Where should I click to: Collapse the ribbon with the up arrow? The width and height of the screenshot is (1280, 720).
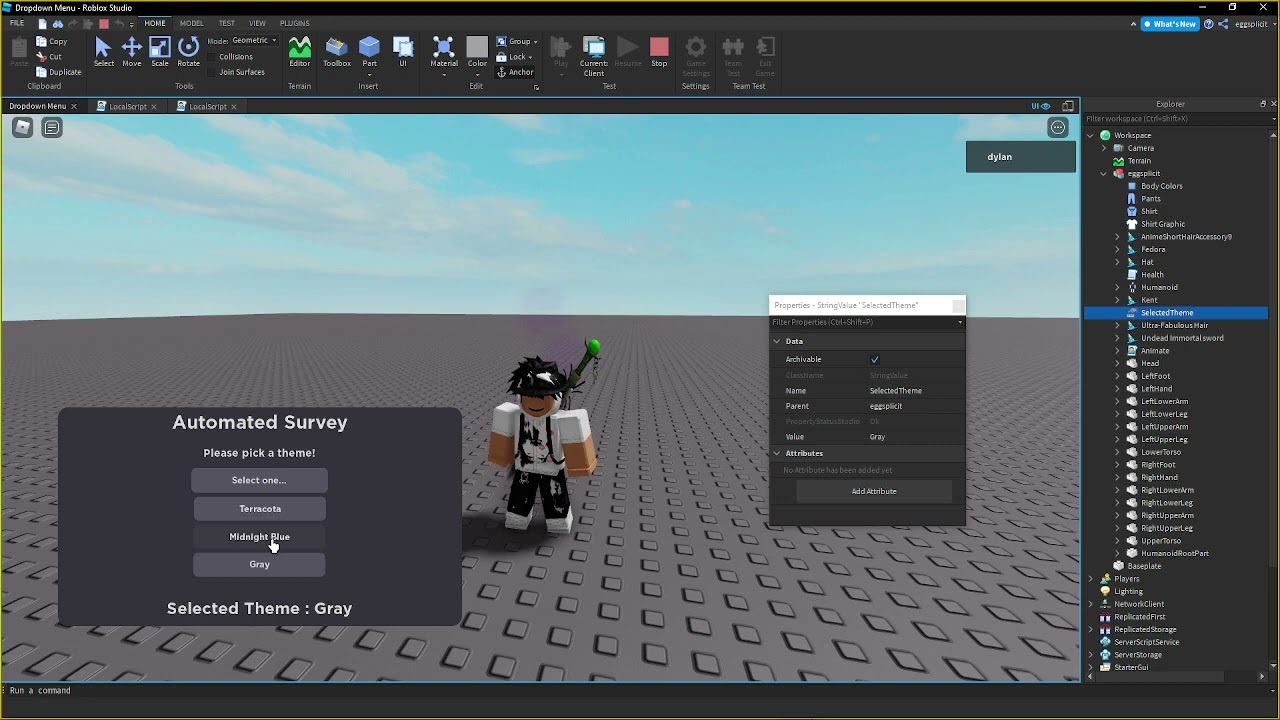point(1134,24)
